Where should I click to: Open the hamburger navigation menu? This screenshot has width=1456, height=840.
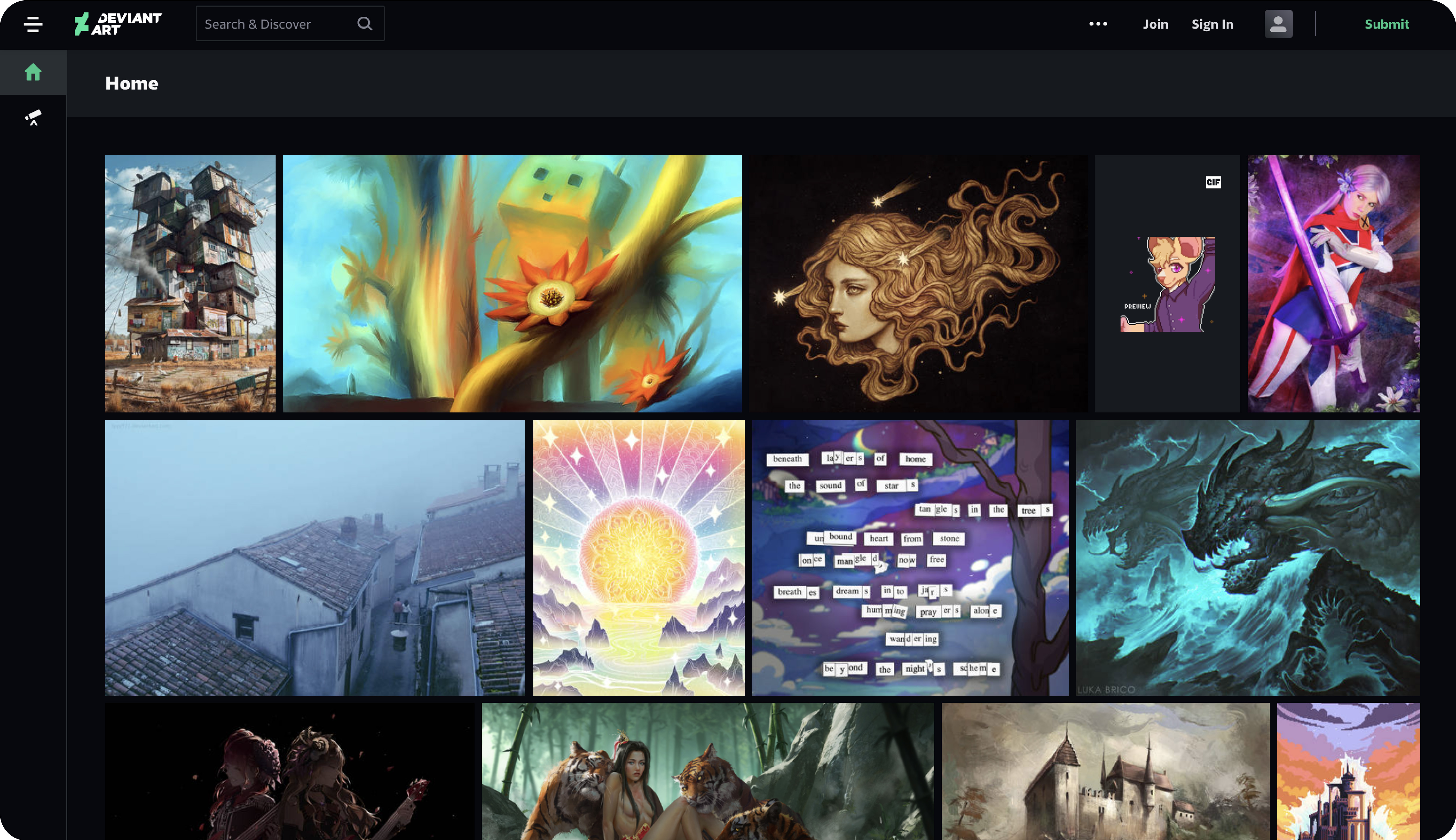(33, 24)
